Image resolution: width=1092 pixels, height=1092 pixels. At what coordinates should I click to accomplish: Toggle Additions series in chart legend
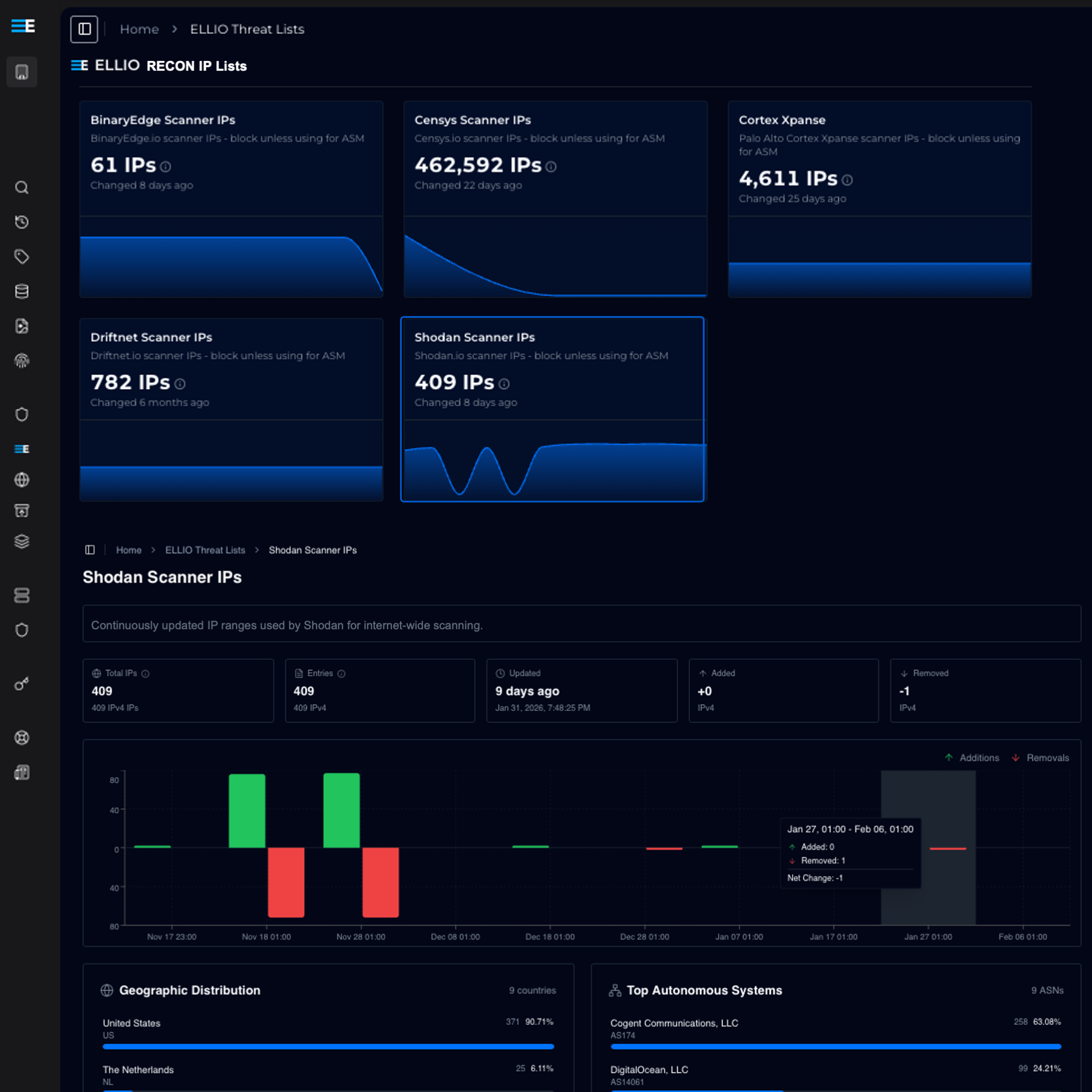(972, 758)
